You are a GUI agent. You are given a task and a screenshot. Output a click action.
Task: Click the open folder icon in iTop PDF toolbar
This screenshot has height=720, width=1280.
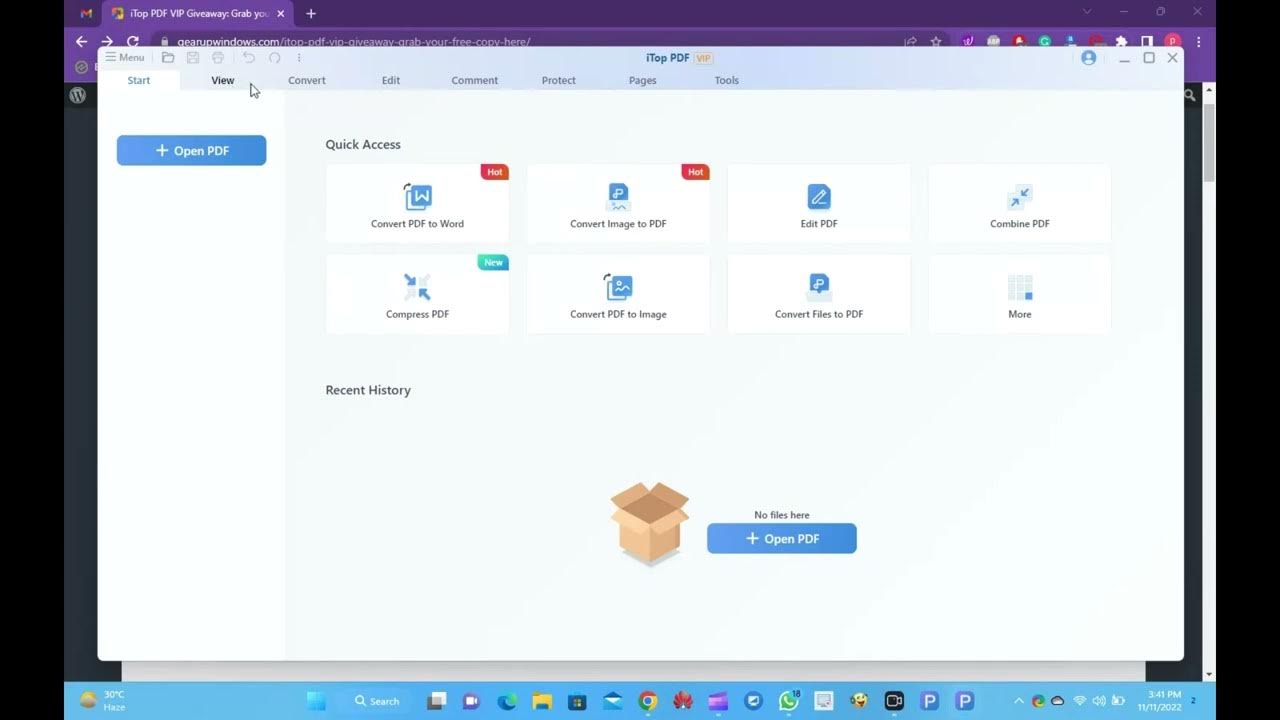[x=168, y=58]
